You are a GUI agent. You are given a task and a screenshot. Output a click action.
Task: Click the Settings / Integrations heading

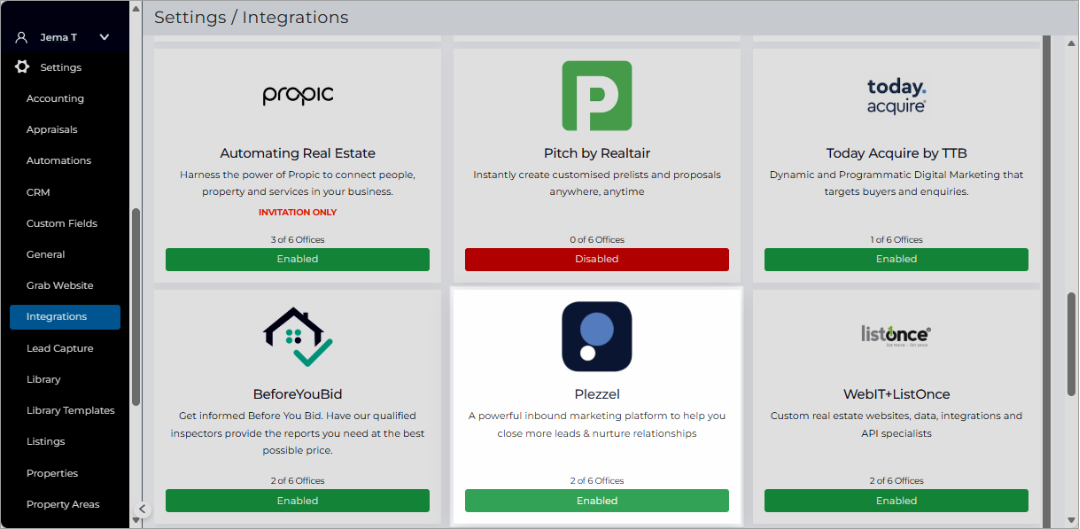[x=251, y=17]
